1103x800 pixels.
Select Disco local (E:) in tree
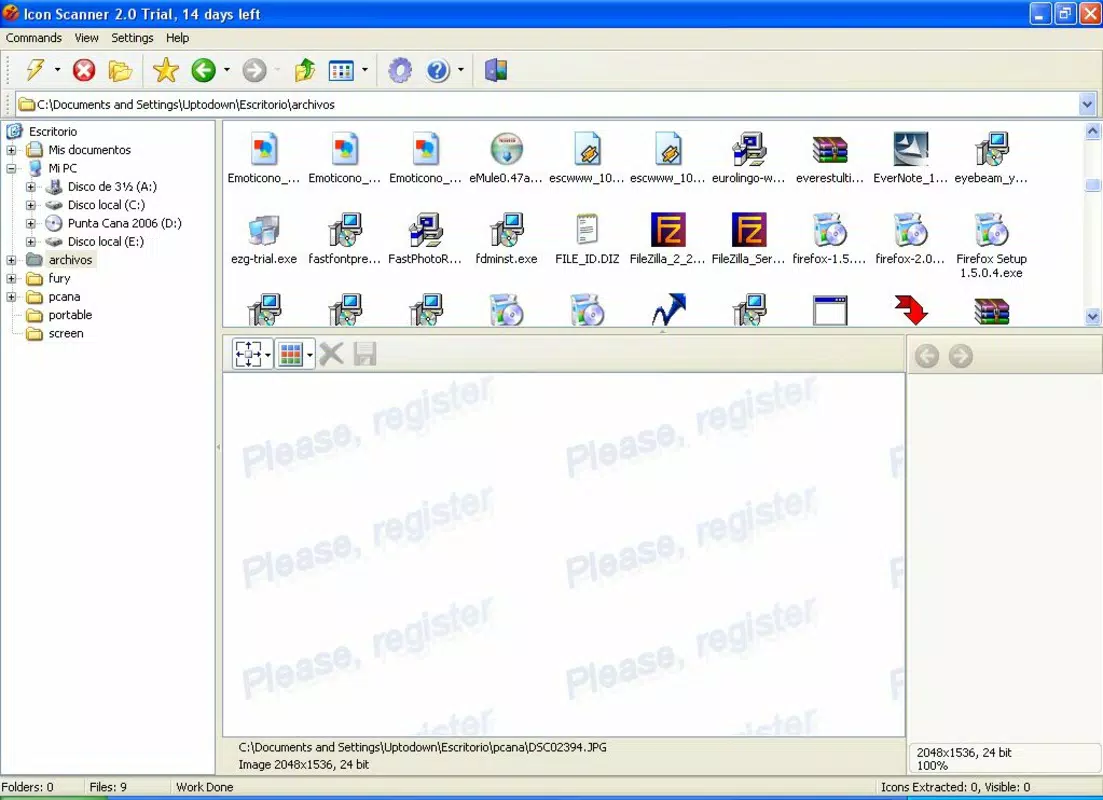pos(106,241)
